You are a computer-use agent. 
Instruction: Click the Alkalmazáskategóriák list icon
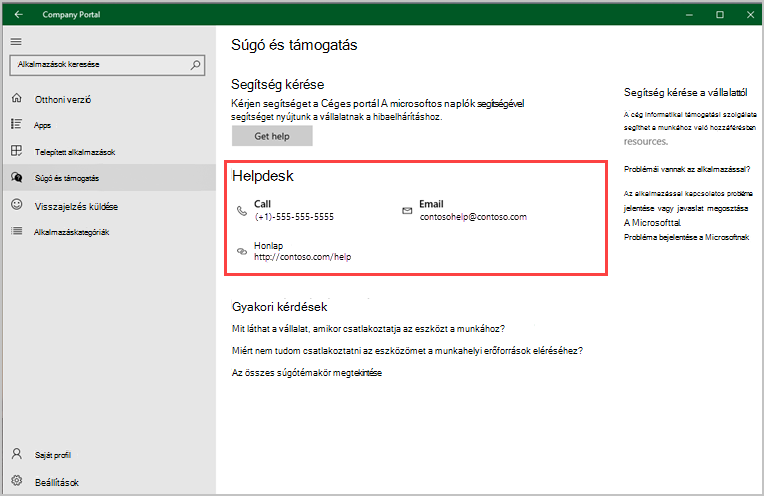[17, 231]
